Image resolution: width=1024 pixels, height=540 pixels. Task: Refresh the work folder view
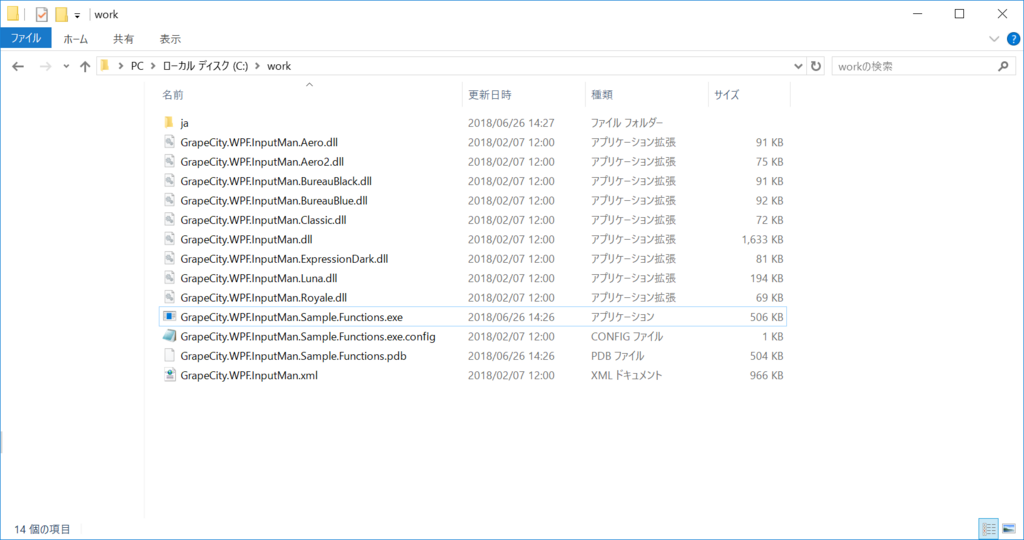816,66
